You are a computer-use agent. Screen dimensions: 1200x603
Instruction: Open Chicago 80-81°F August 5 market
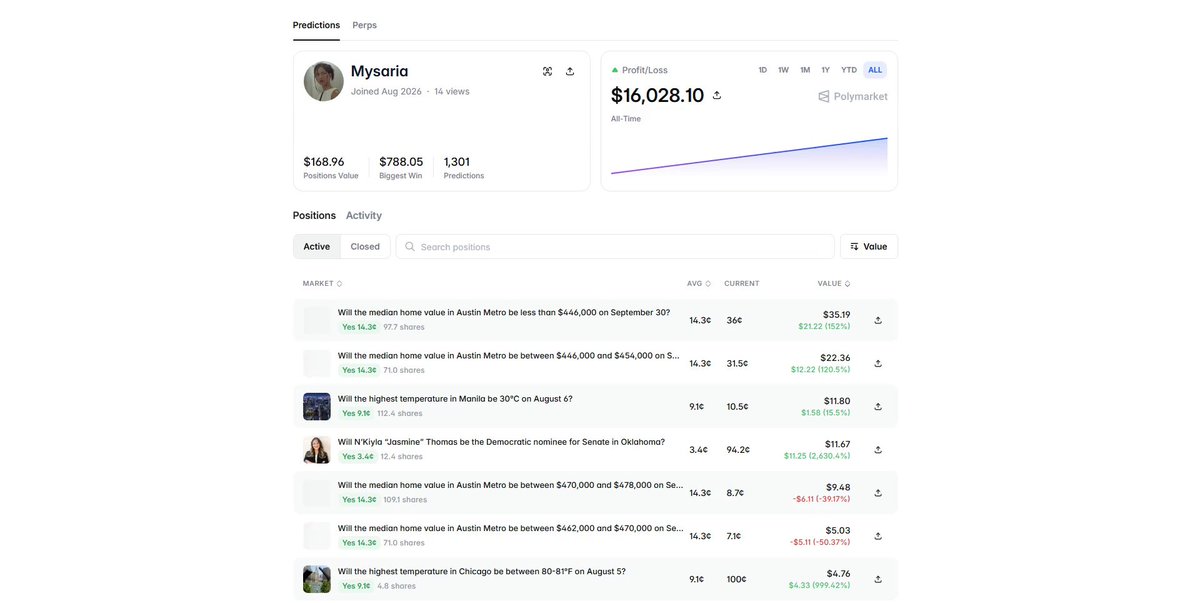pyautogui.click(x=482, y=571)
